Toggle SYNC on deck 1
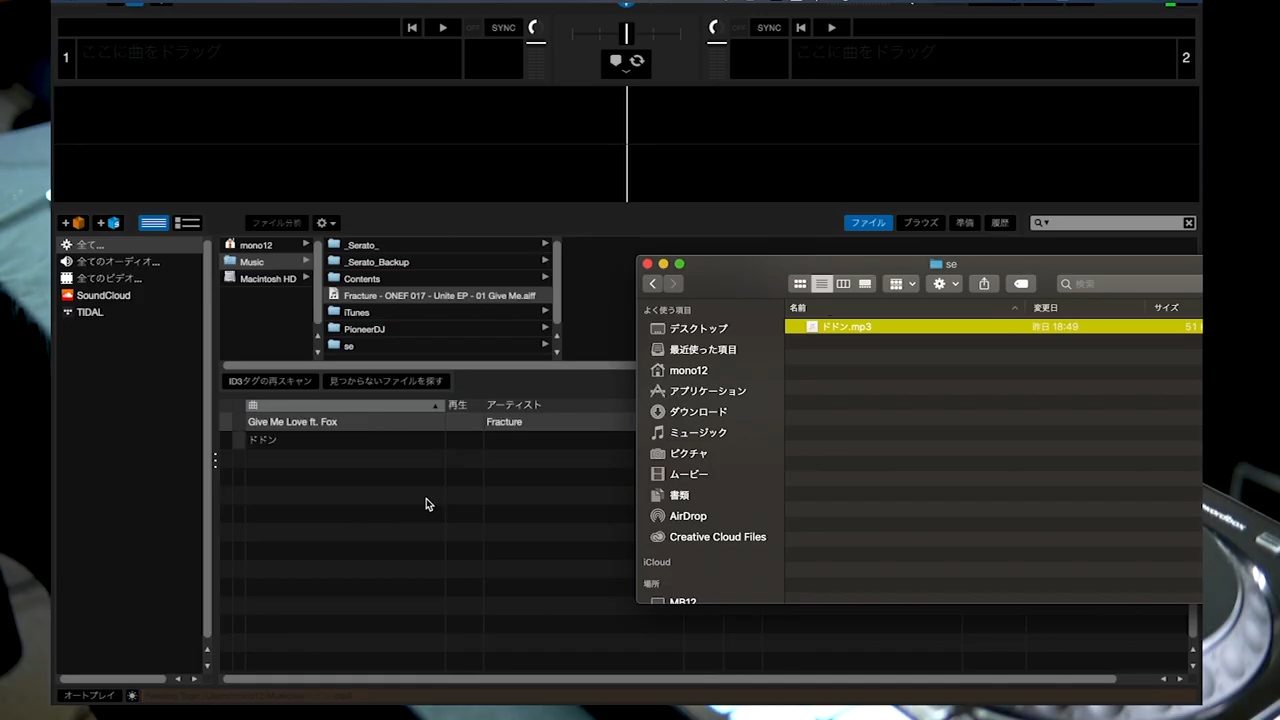Image resolution: width=1280 pixels, height=720 pixels. tap(503, 28)
